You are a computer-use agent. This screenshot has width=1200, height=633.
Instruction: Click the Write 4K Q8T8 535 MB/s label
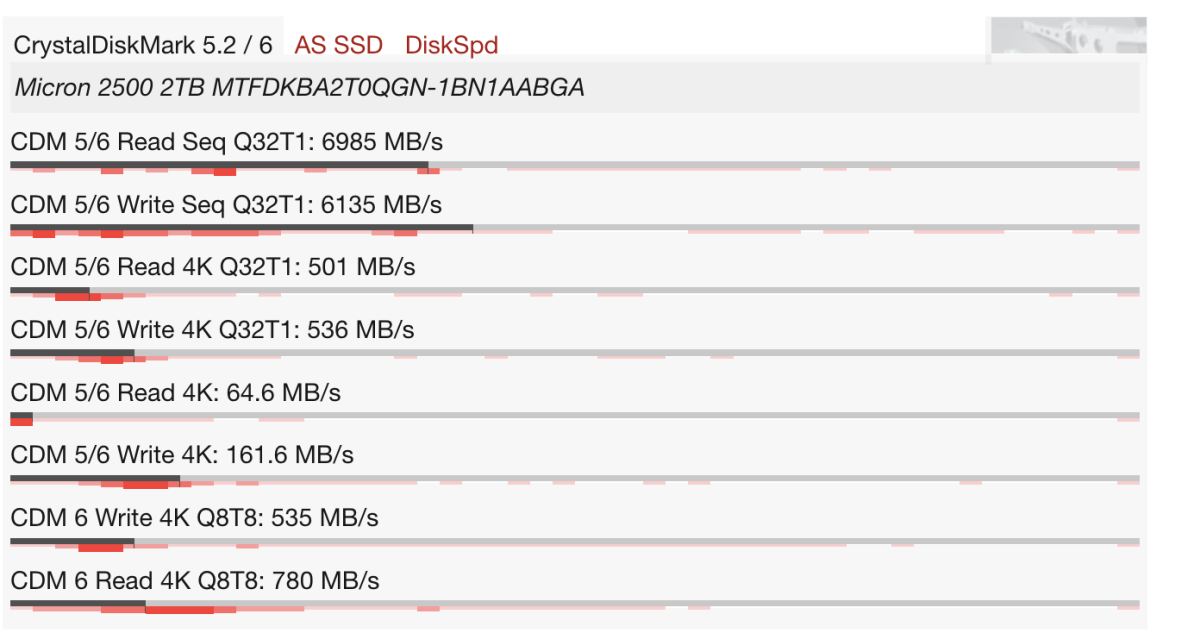pos(195,518)
